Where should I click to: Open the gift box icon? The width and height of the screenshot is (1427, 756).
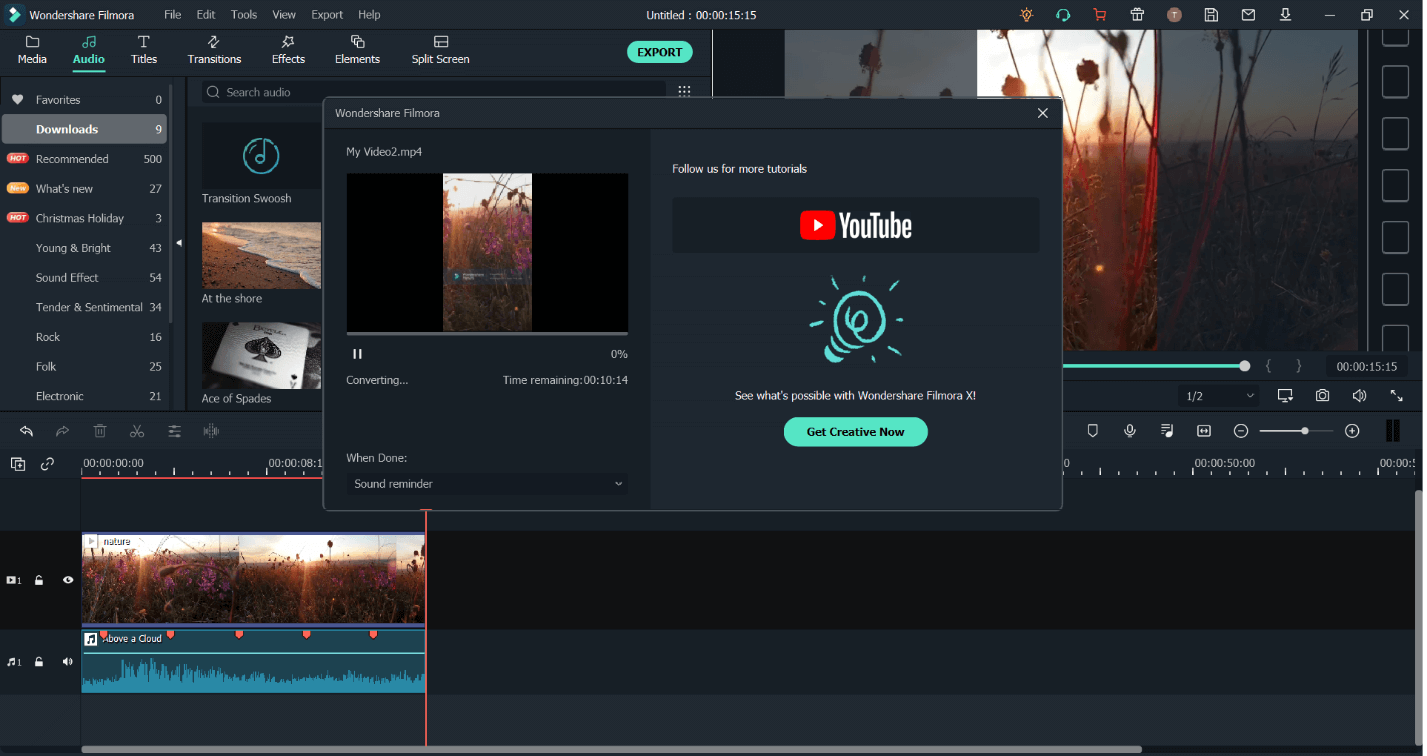tap(1137, 15)
